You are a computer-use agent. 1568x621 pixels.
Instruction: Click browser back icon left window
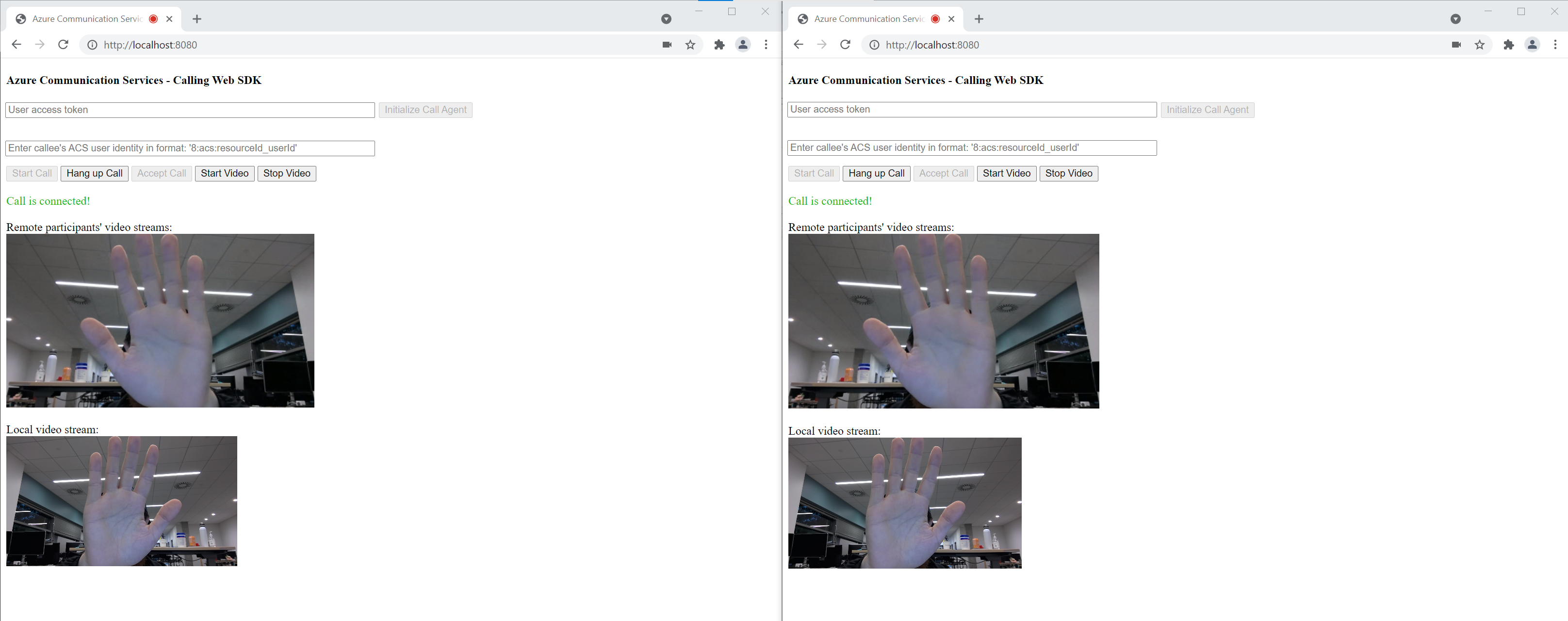point(17,44)
